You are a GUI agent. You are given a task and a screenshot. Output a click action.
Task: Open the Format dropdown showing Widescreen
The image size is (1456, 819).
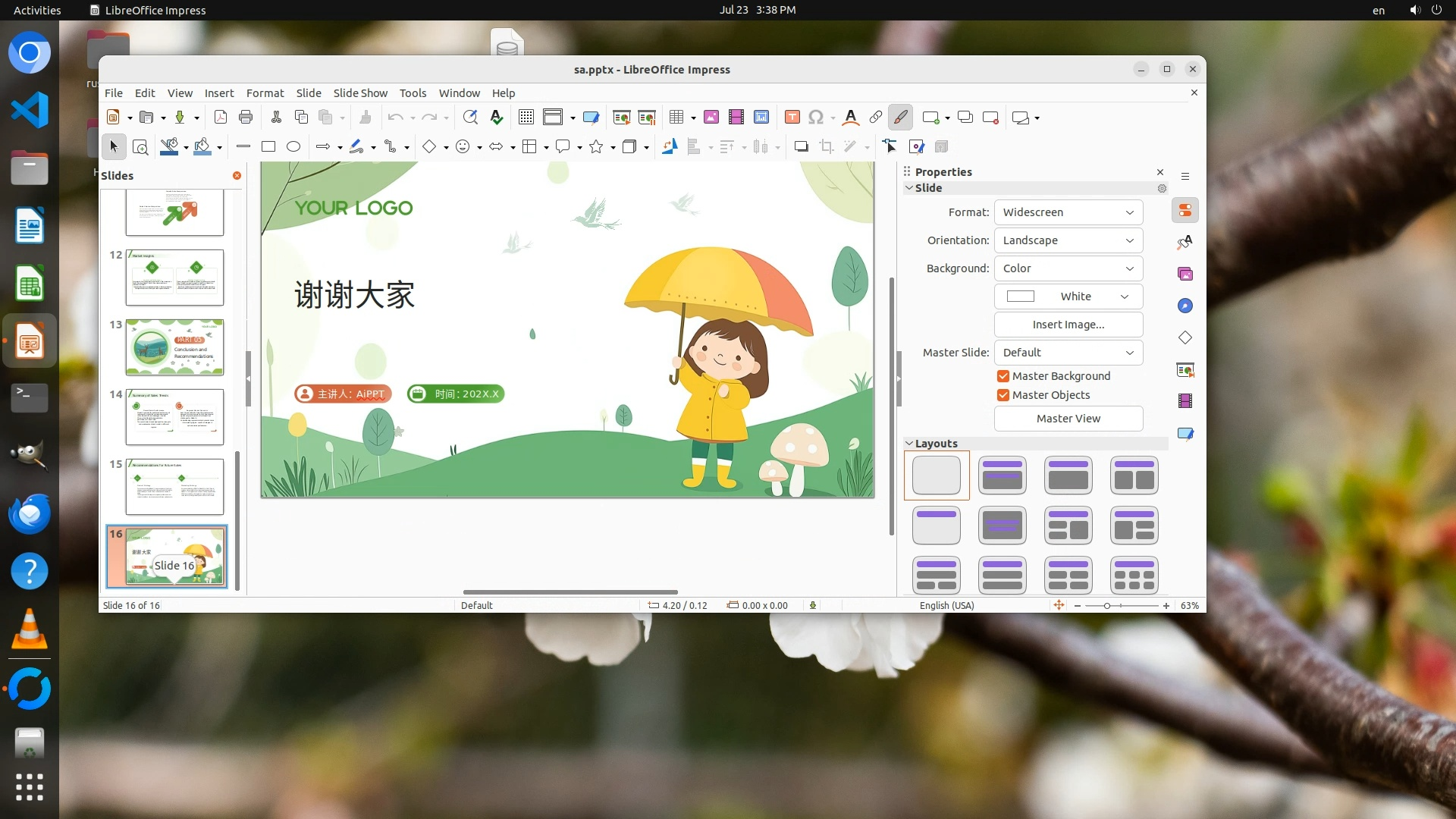pos(1068,212)
